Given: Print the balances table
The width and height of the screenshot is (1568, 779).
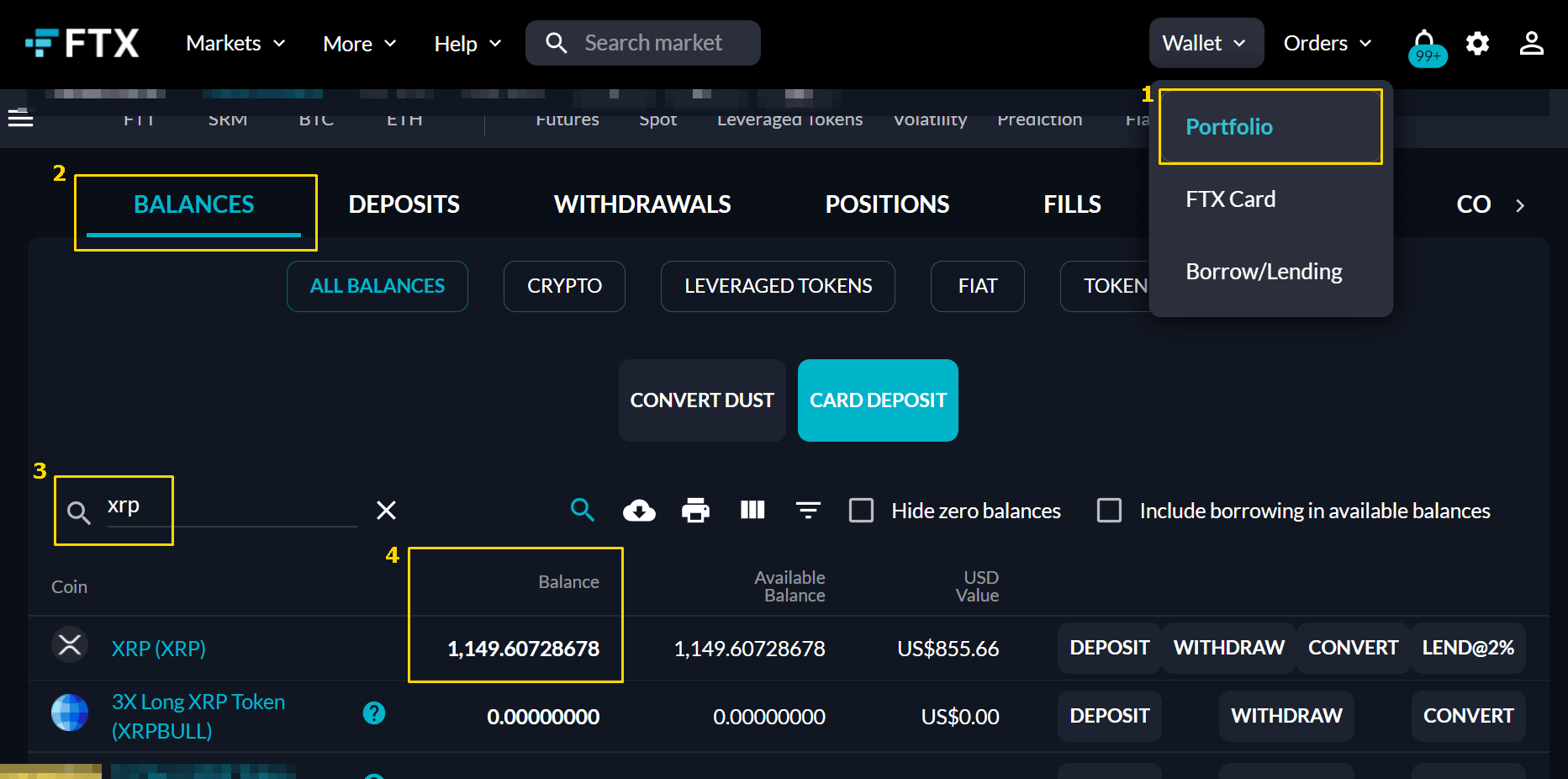Looking at the screenshot, I should (695, 510).
